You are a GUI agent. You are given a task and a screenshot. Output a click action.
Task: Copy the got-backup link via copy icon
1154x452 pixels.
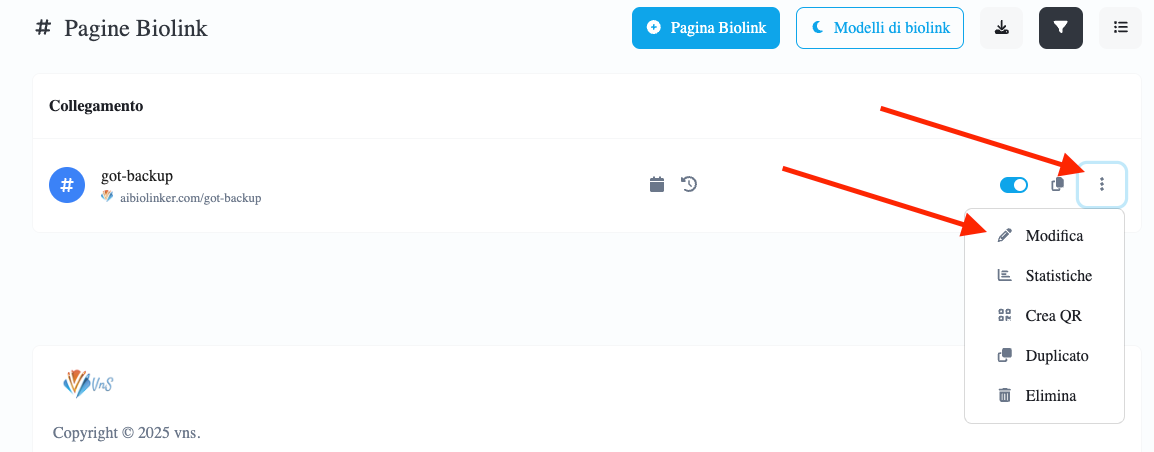click(x=1058, y=185)
